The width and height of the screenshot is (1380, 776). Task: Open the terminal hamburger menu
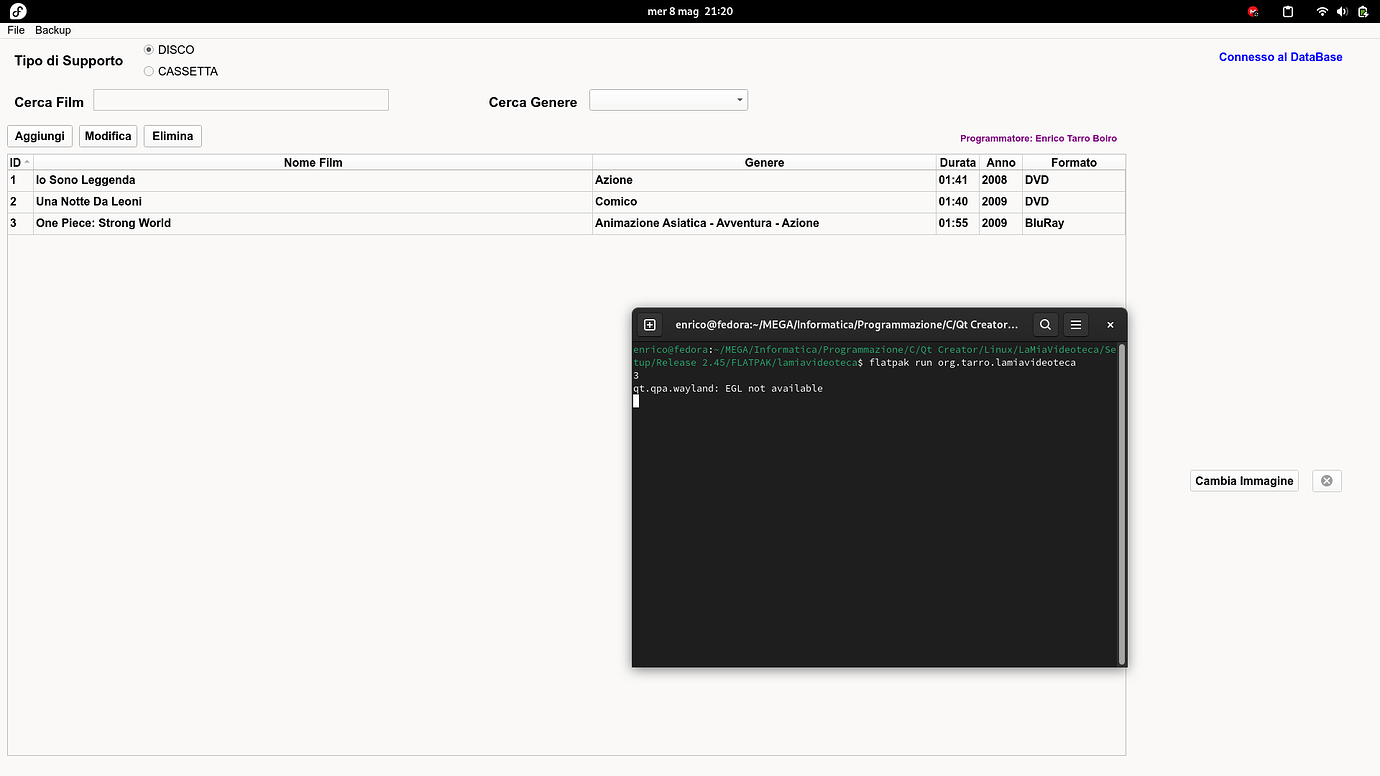pos(1075,324)
